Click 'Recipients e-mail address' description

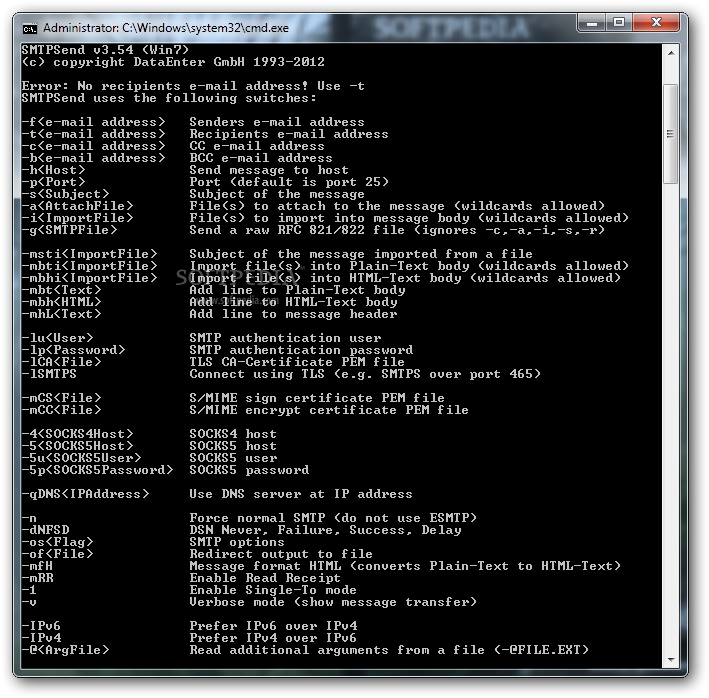click(289, 134)
